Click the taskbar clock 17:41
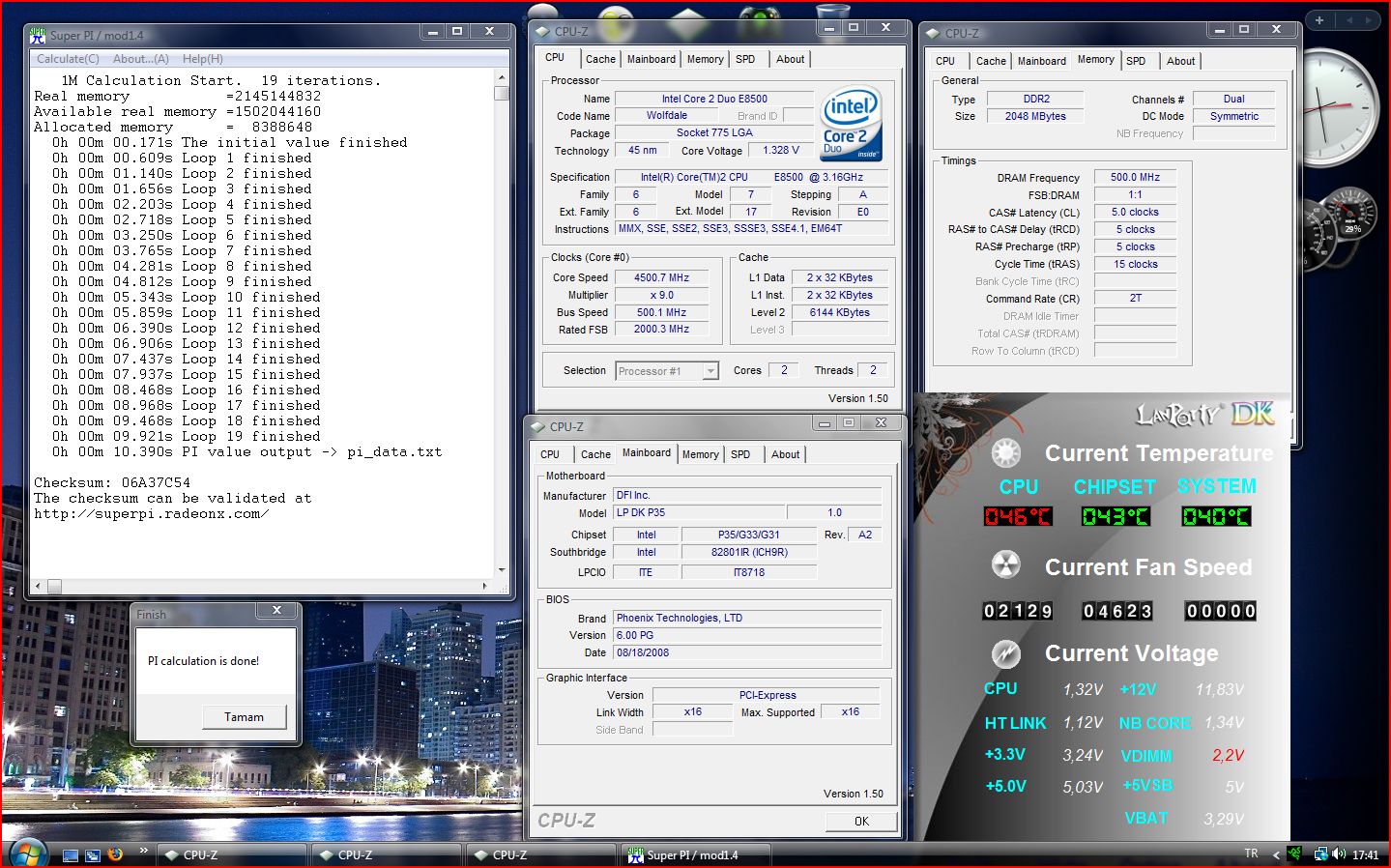 click(x=1366, y=855)
